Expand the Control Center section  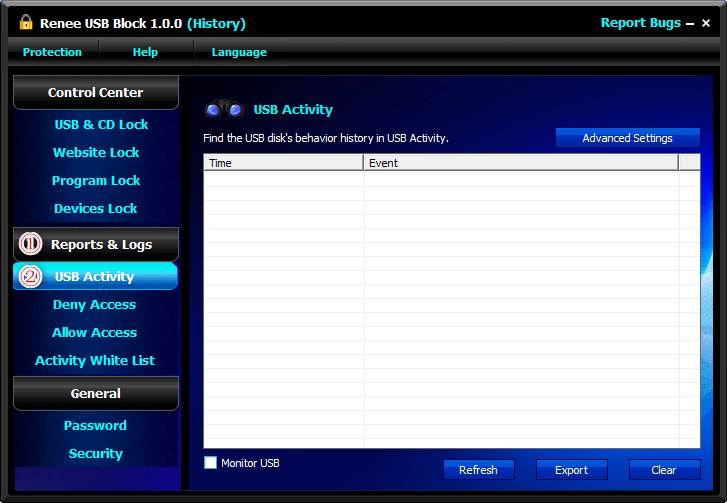(96, 92)
